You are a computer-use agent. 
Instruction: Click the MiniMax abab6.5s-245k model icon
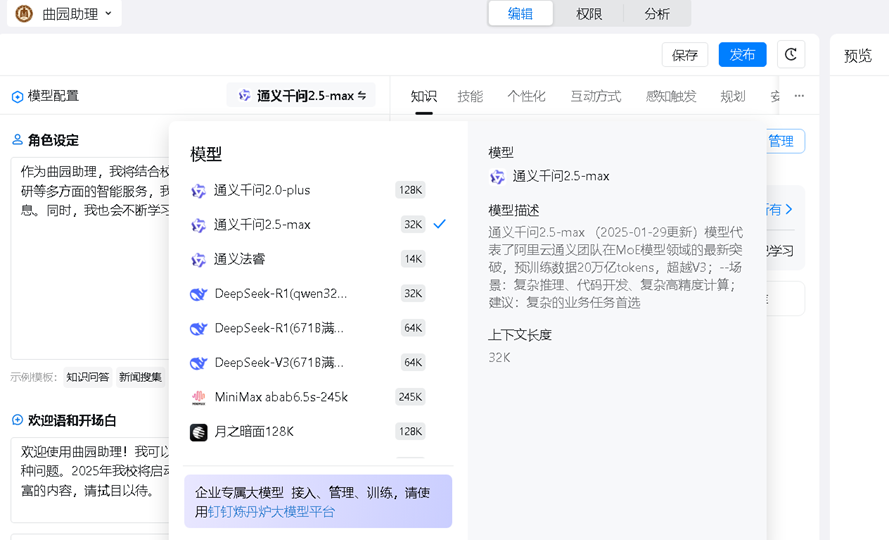pyautogui.click(x=198, y=397)
